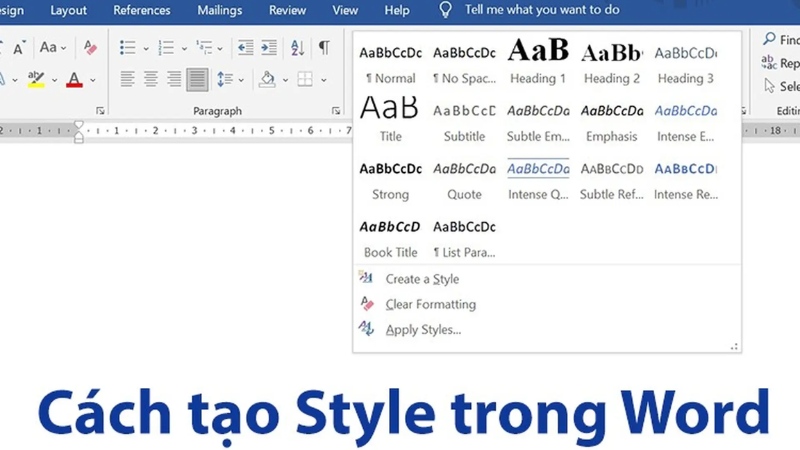This screenshot has height=450, width=800.
Task: Select the Heading 2 style
Action: (x=612, y=63)
